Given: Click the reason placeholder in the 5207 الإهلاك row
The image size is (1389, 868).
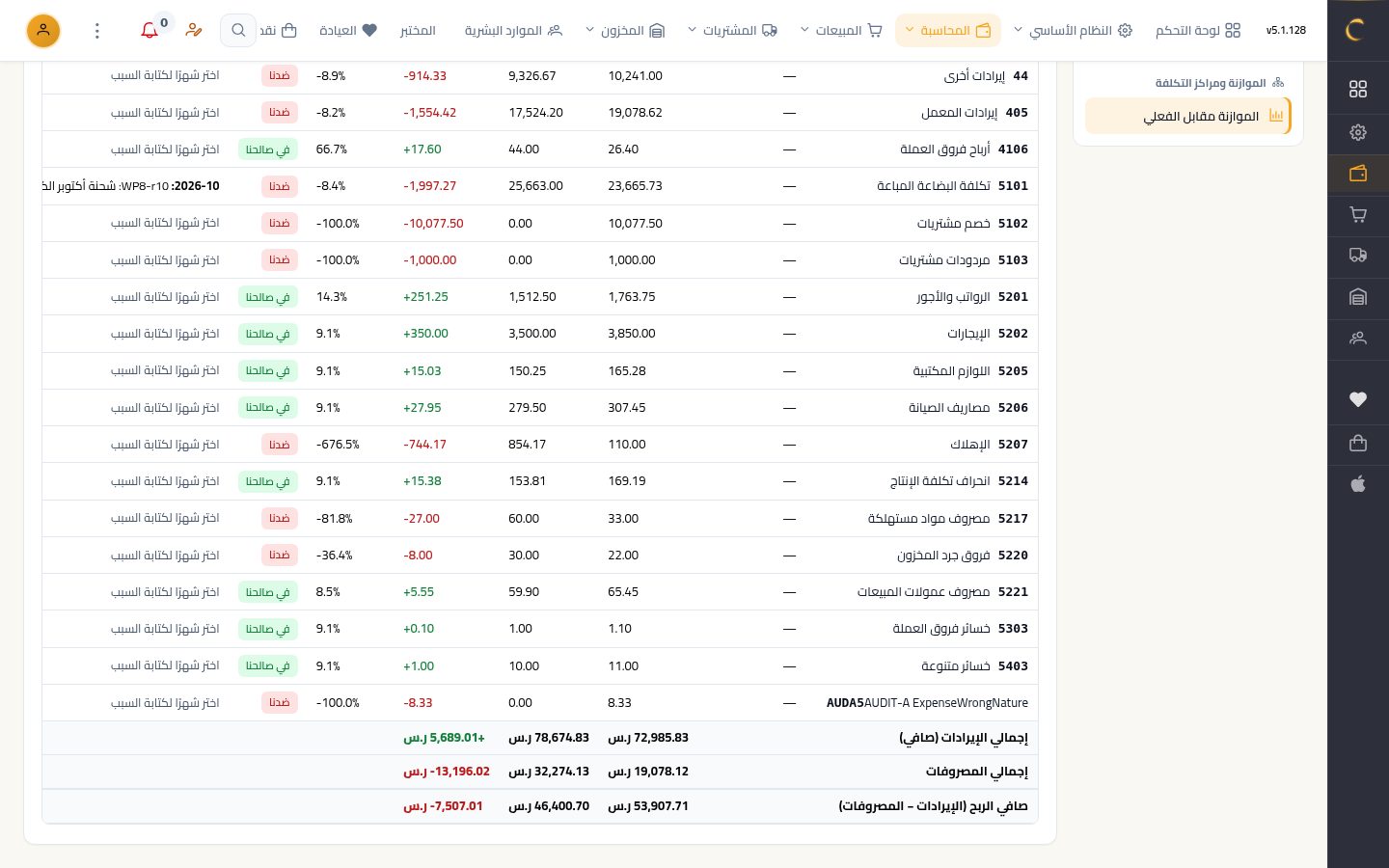Looking at the screenshot, I should click(x=165, y=445).
